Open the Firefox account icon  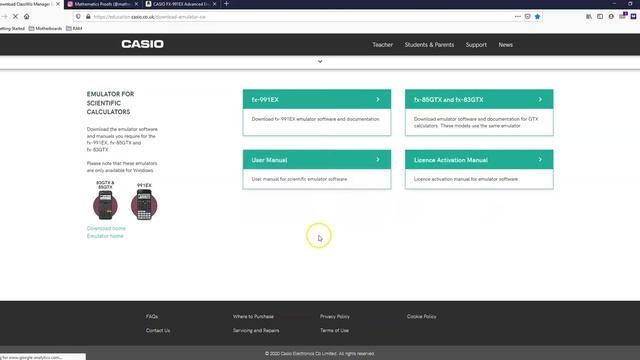pyautogui.click(x=611, y=17)
